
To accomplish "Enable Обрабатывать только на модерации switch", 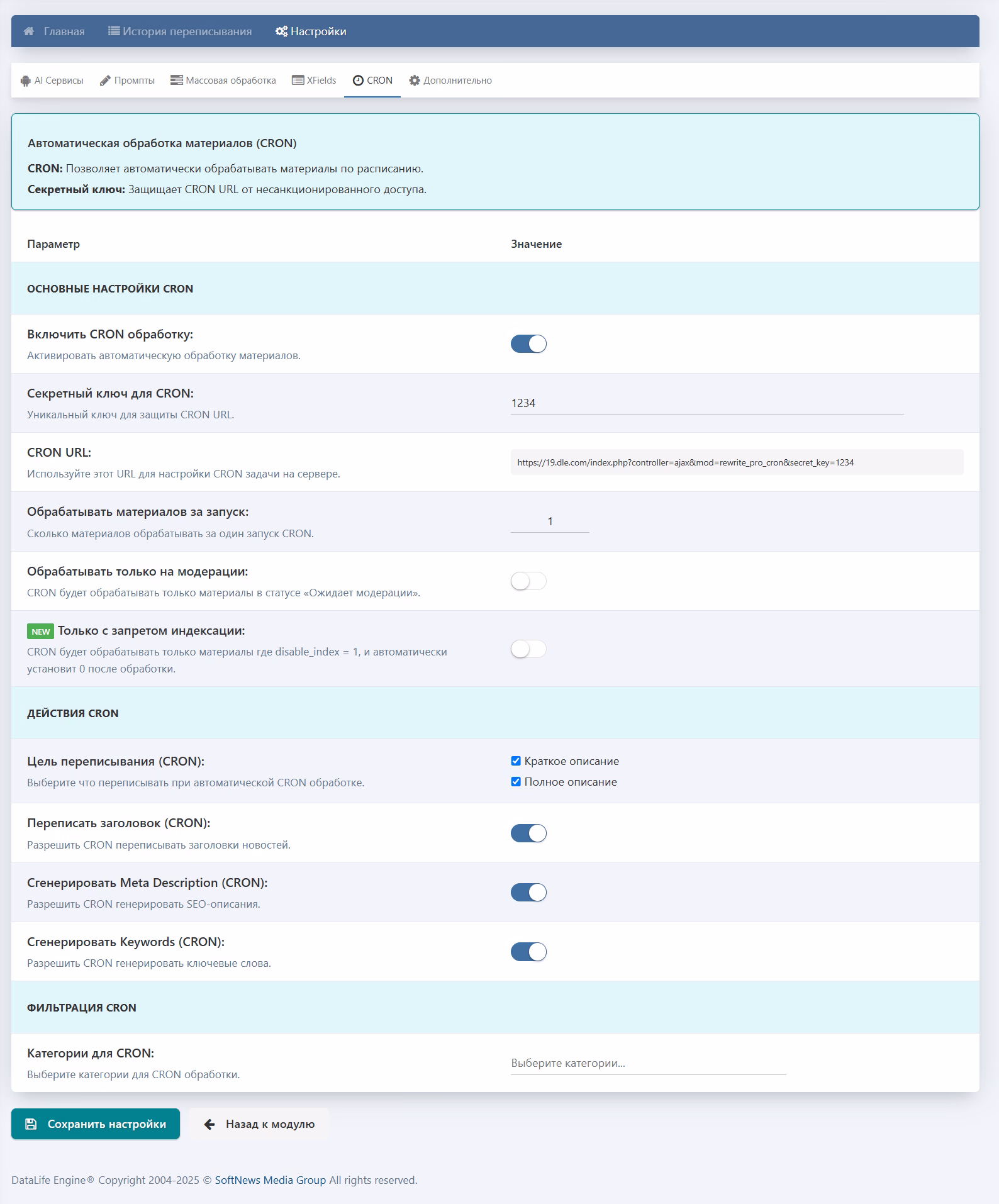I will pos(528,581).
